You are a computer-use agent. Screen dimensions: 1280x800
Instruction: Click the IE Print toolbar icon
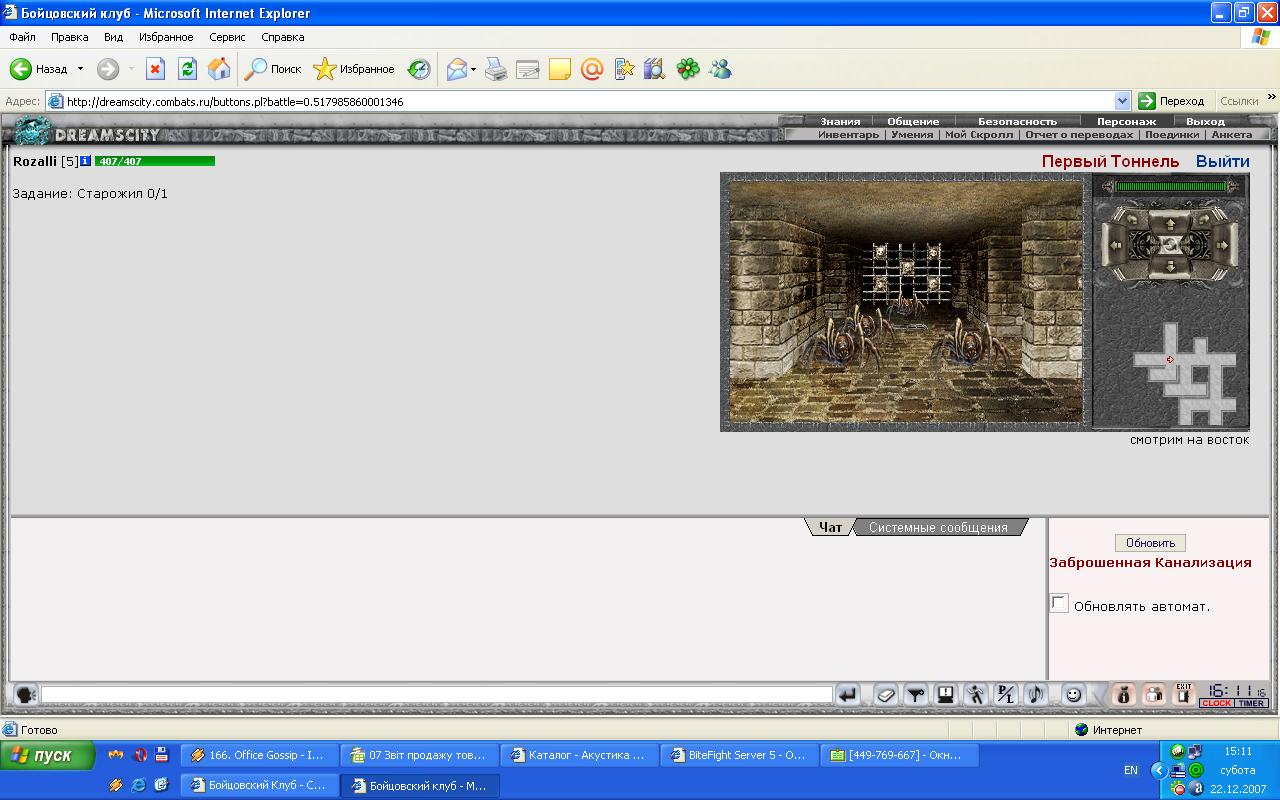point(496,69)
